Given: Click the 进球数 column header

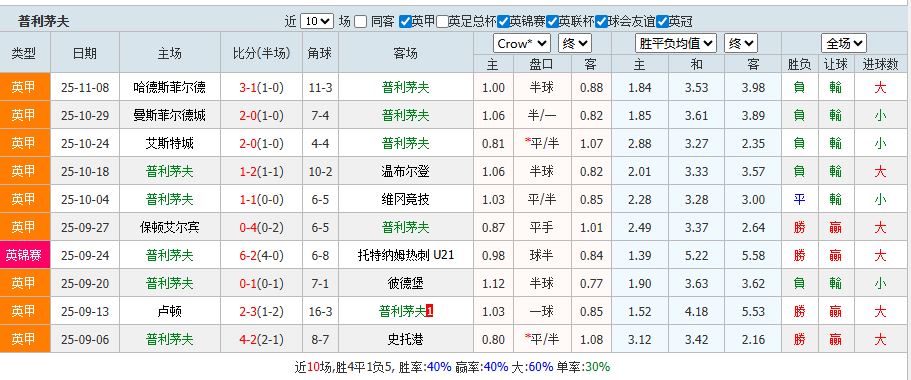Looking at the screenshot, I should [880, 64].
